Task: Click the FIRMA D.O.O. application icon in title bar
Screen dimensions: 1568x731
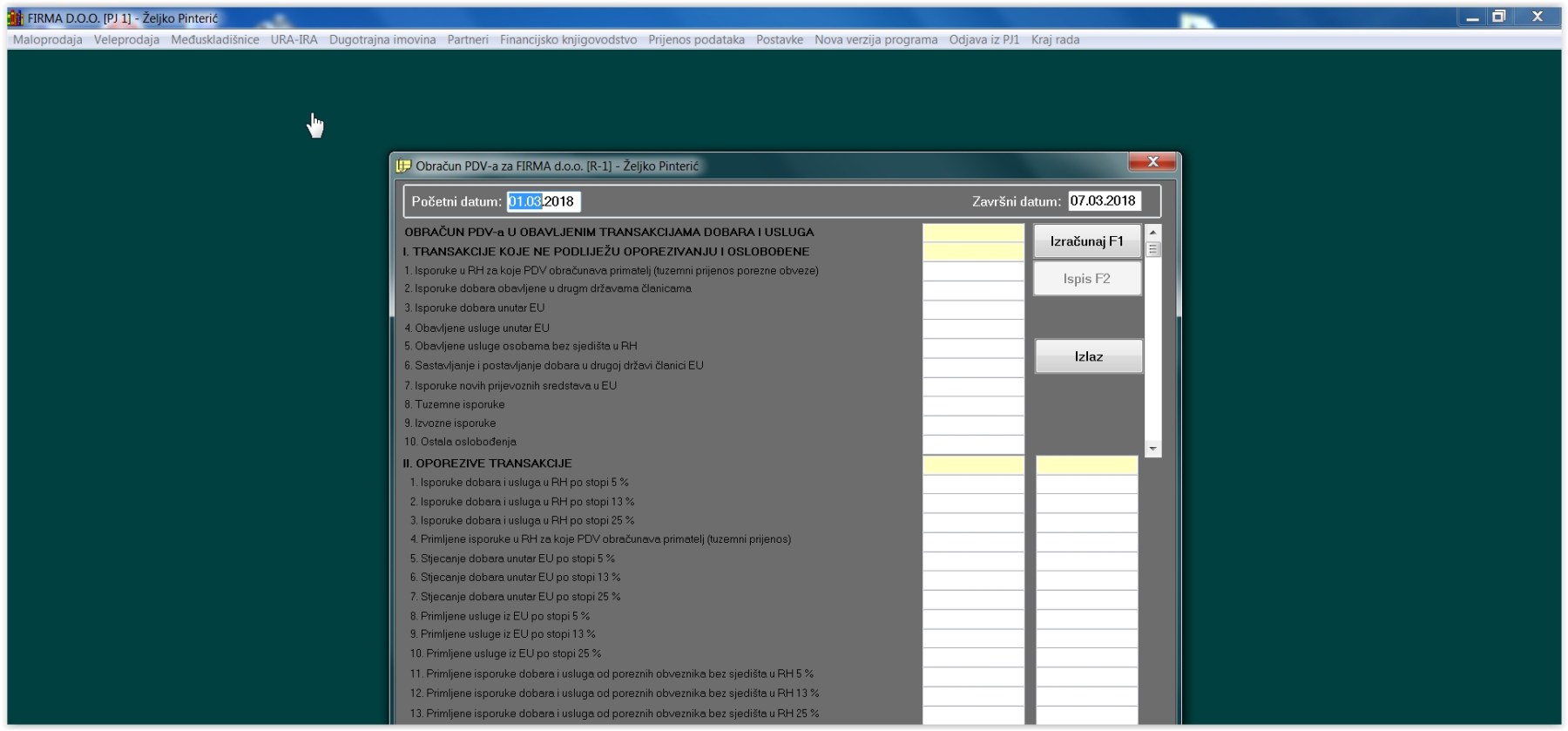Action: point(15,17)
